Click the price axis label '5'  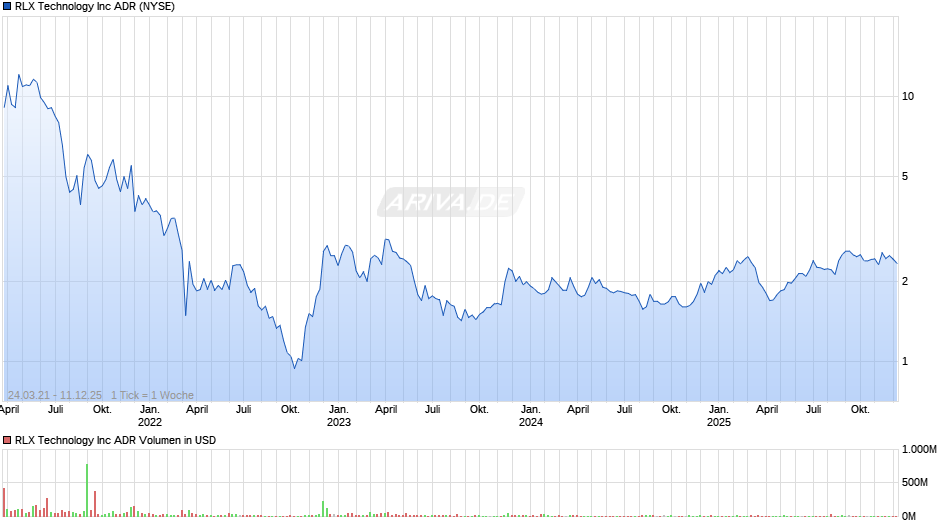tap(905, 176)
